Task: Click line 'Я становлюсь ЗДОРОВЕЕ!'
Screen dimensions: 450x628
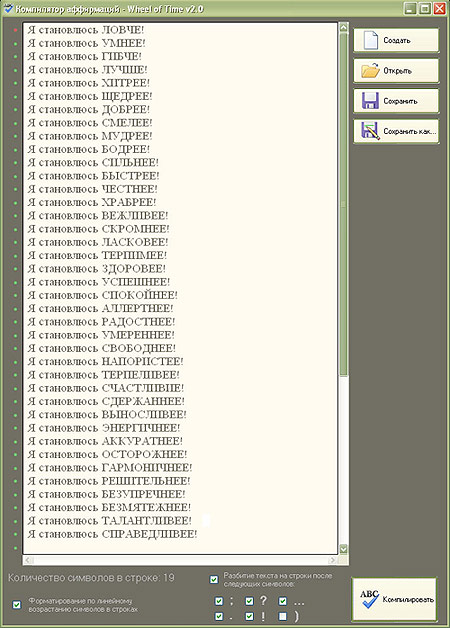Action: [x=96, y=269]
